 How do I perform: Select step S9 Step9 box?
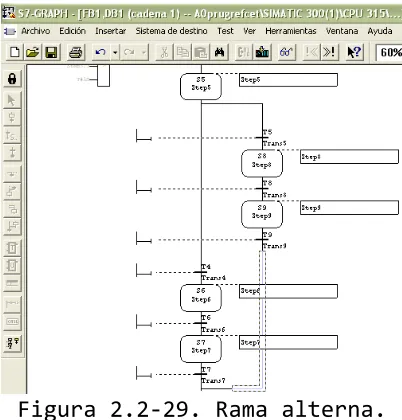(x=262, y=214)
